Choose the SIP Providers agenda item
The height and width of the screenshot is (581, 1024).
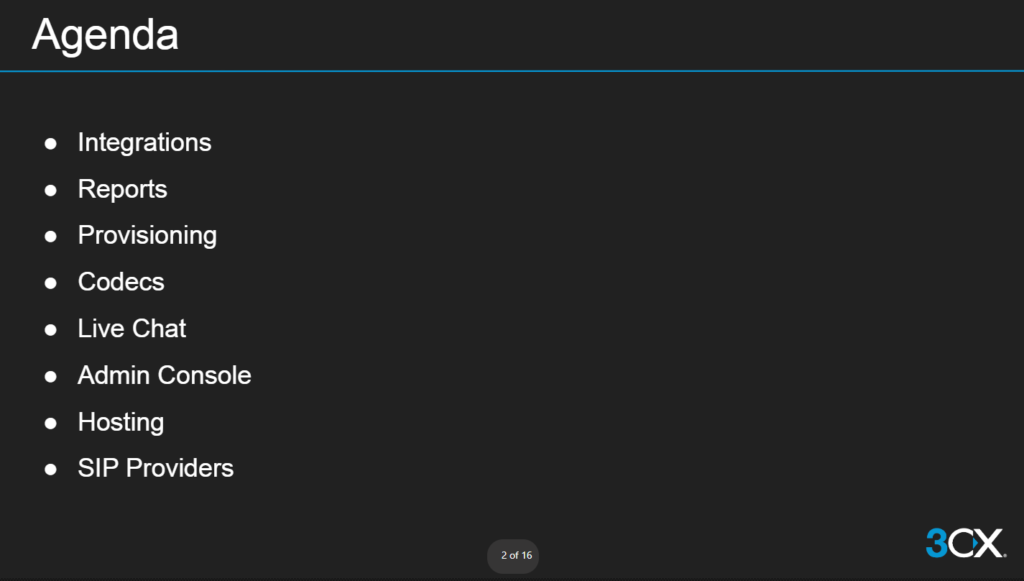tap(155, 468)
